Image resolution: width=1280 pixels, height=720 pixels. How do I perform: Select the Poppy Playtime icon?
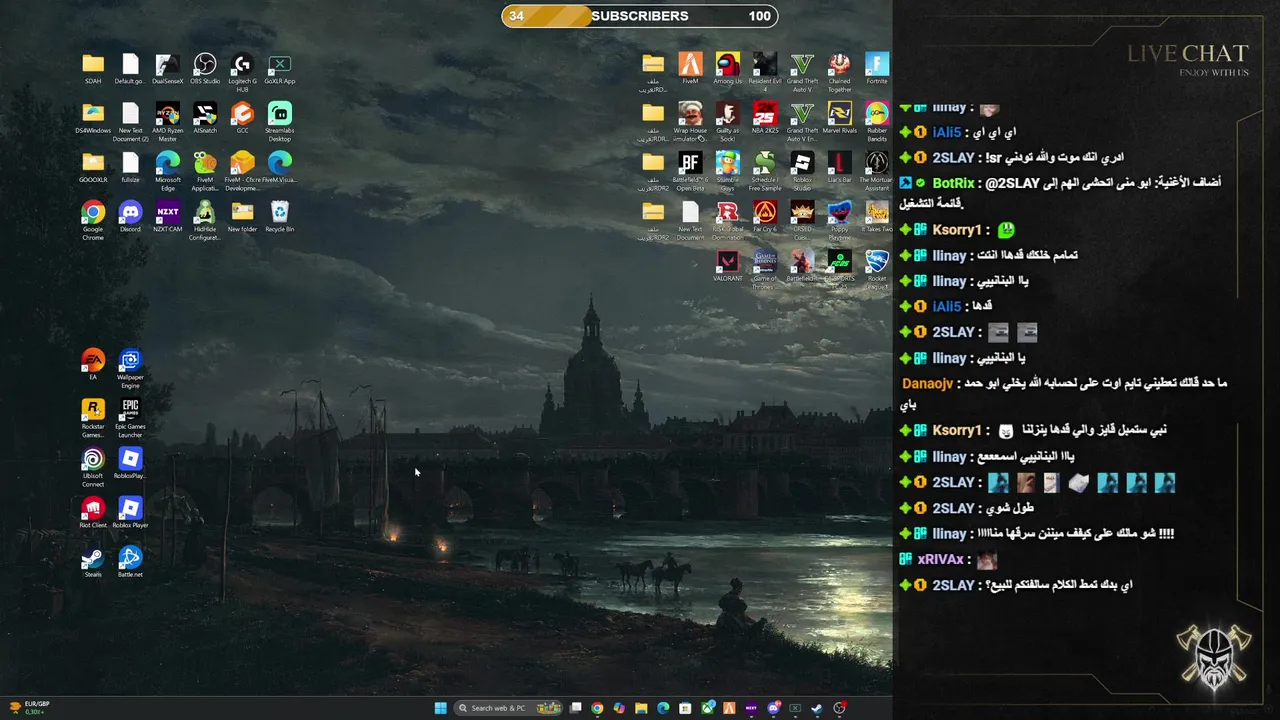pyautogui.click(x=840, y=220)
